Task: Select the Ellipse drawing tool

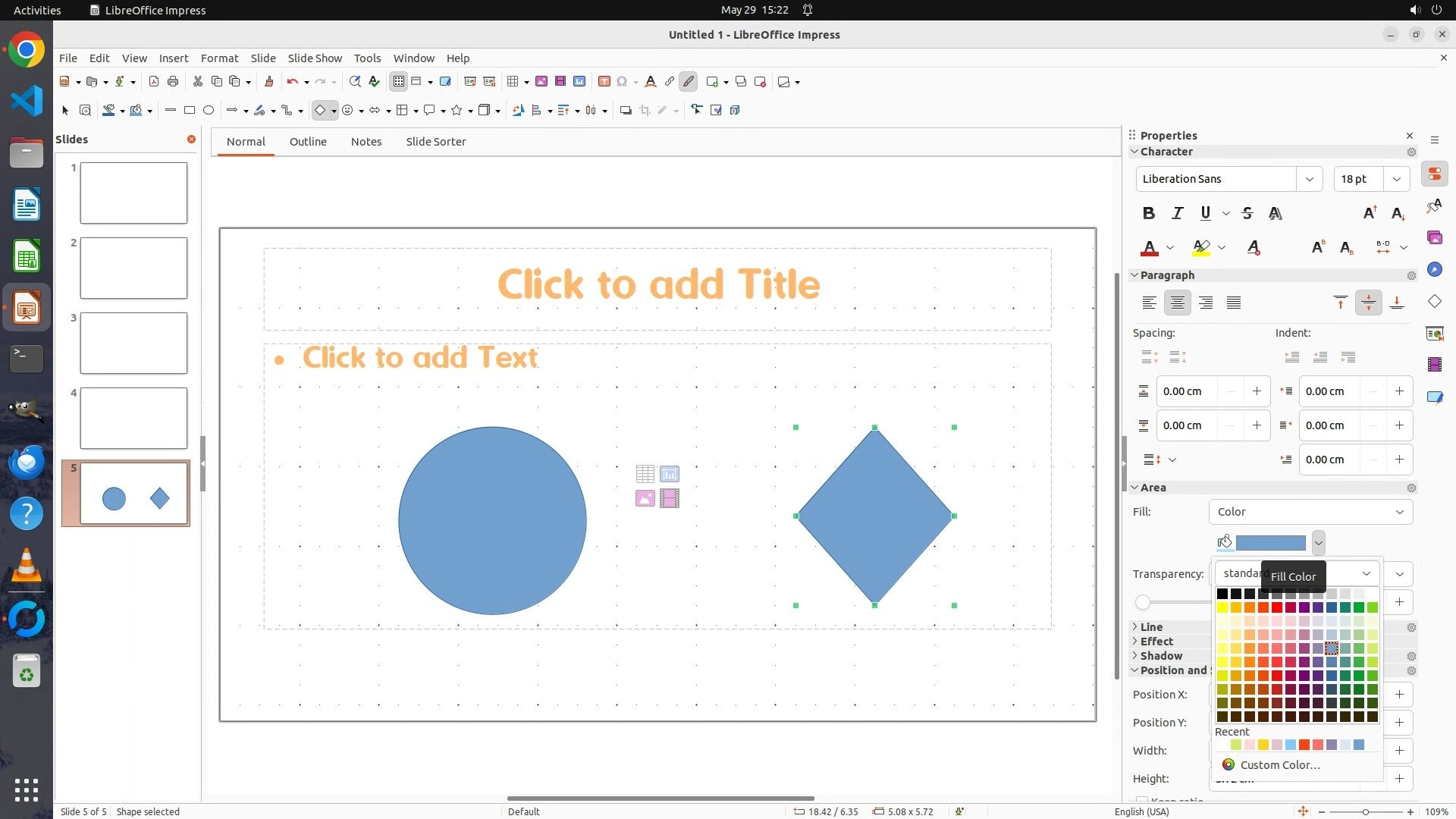Action: tap(209, 111)
